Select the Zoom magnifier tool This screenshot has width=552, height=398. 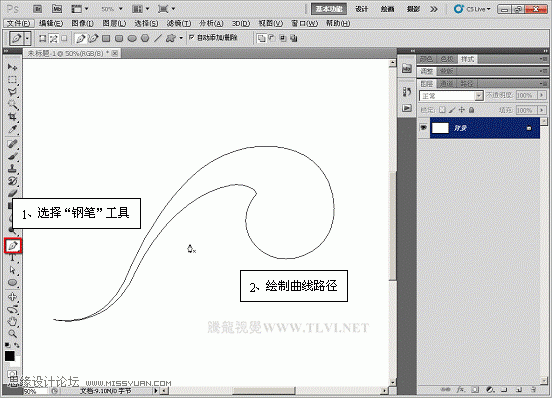pyautogui.click(x=13, y=334)
